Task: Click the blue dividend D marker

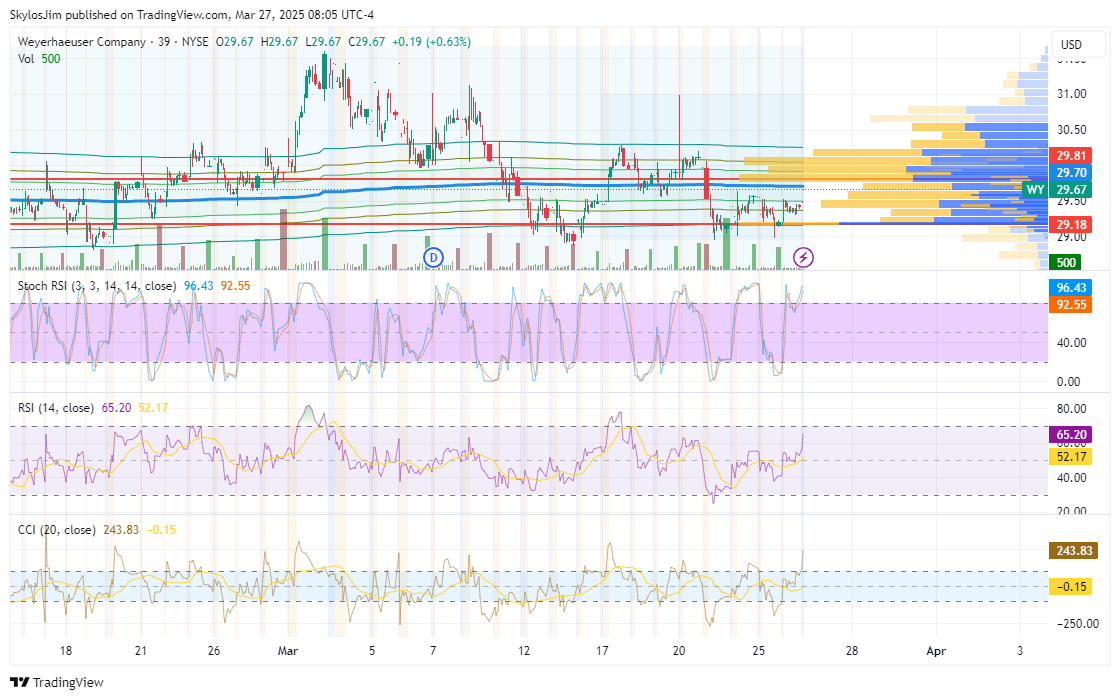Action: 433,258
